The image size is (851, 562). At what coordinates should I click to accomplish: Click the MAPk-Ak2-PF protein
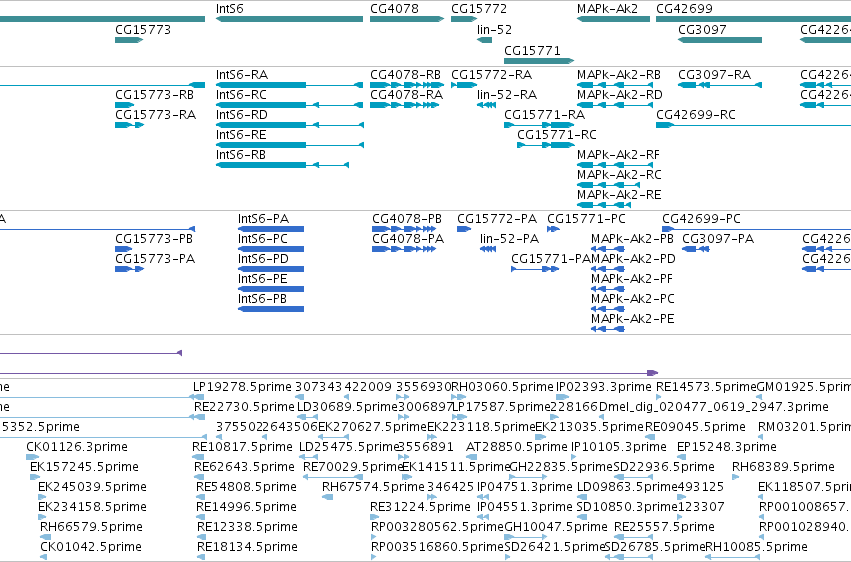[x=632, y=279]
